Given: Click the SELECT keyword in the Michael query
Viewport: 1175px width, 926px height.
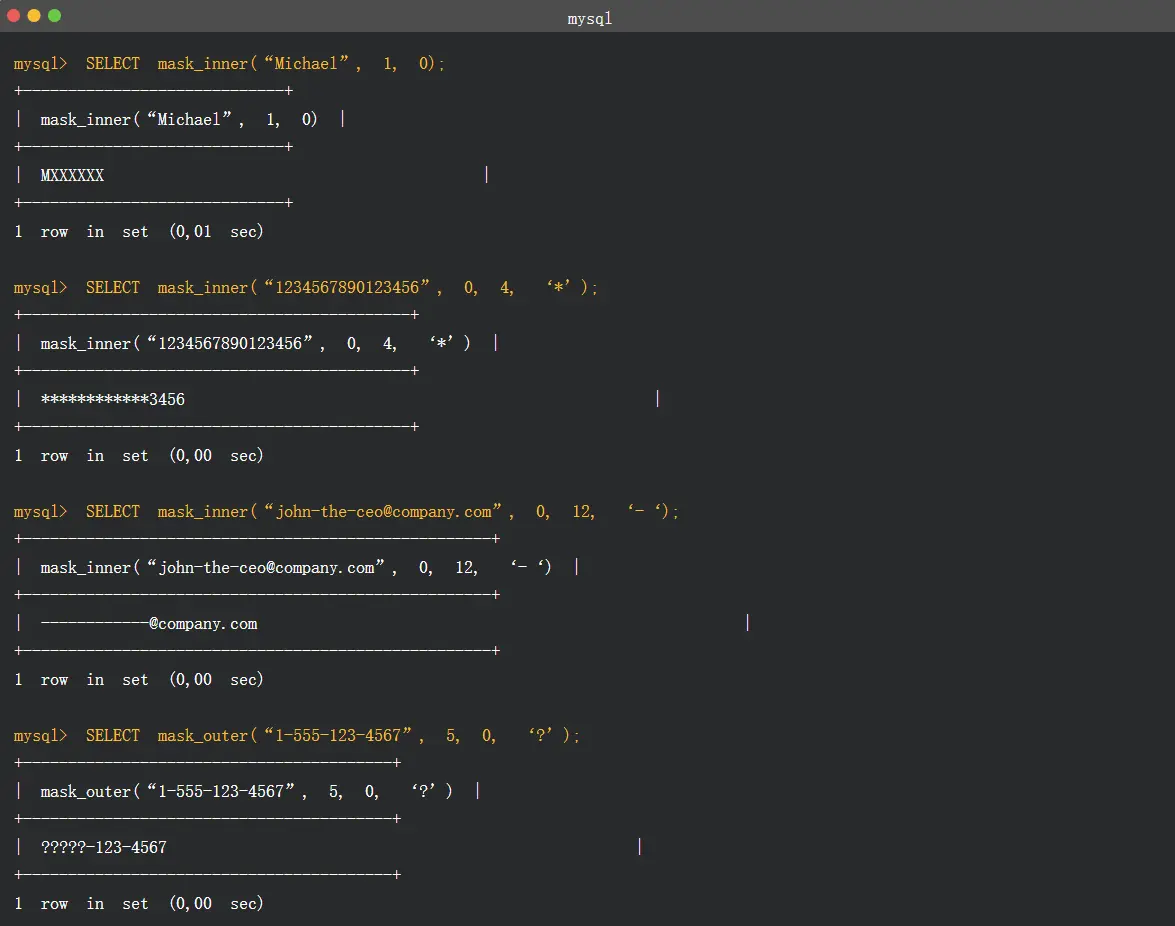Looking at the screenshot, I should click(113, 63).
